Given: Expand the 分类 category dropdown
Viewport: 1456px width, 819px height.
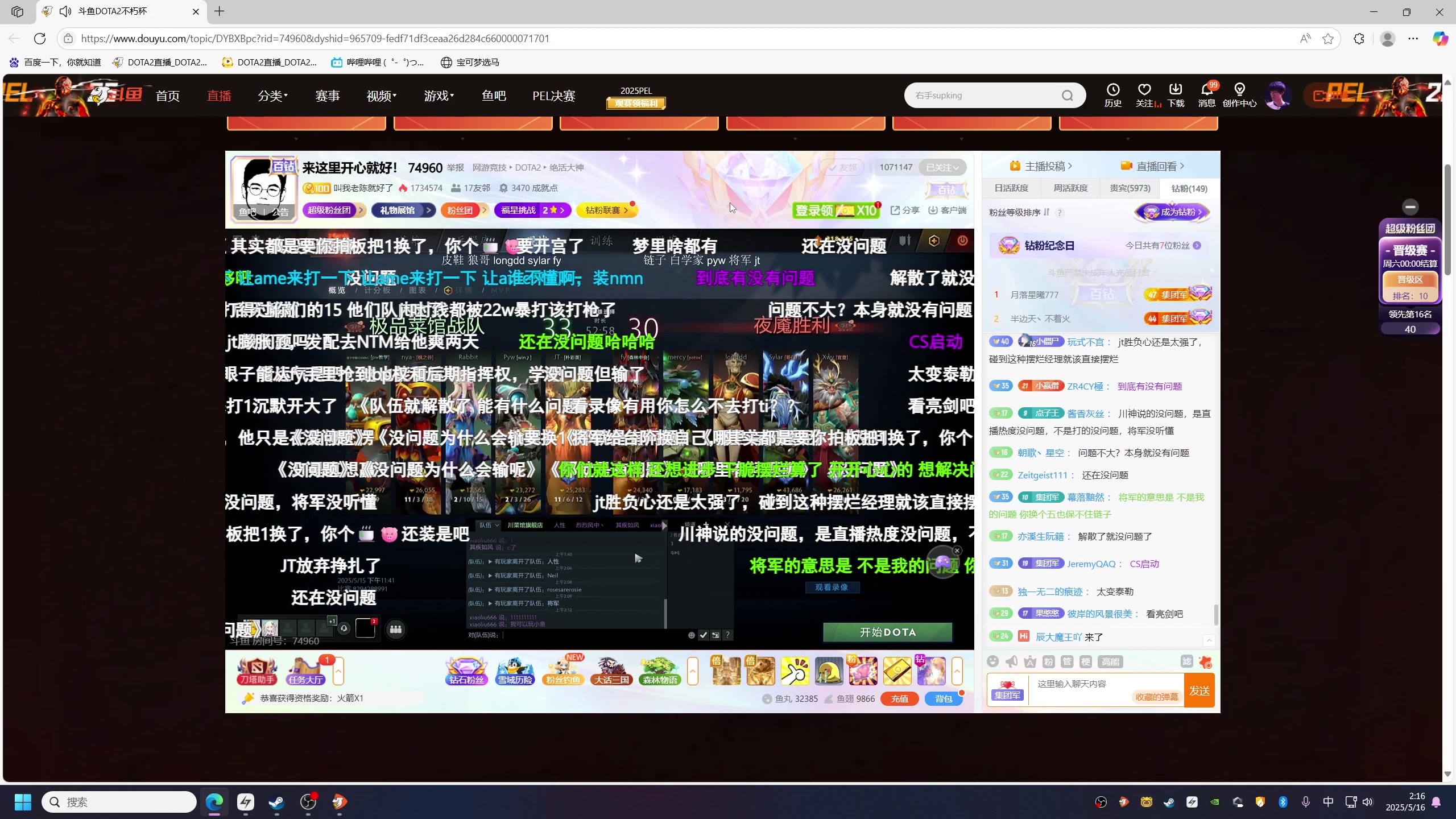Looking at the screenshot, I should pos(272,96).
